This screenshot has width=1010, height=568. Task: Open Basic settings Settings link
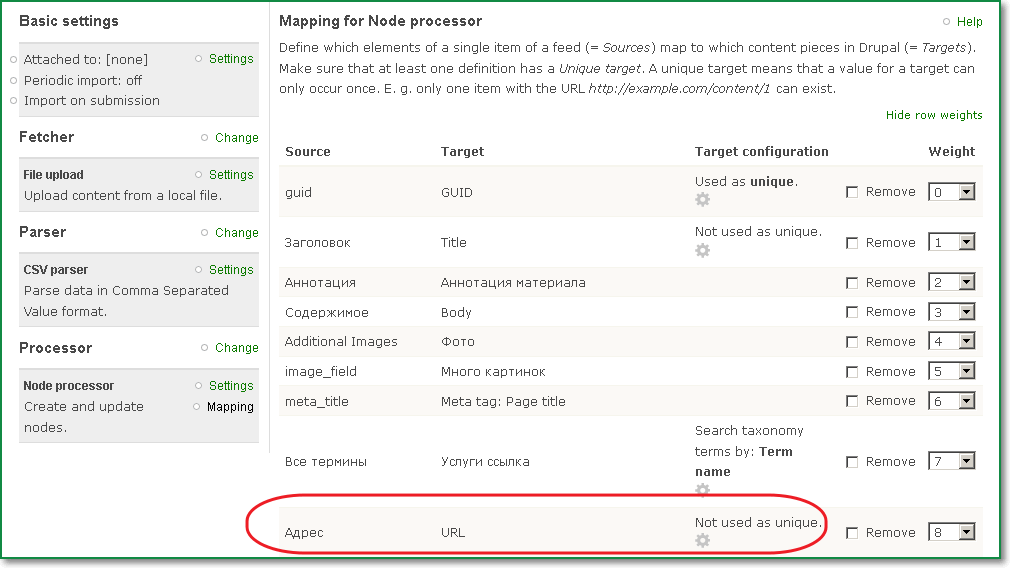tap(231, 59)
